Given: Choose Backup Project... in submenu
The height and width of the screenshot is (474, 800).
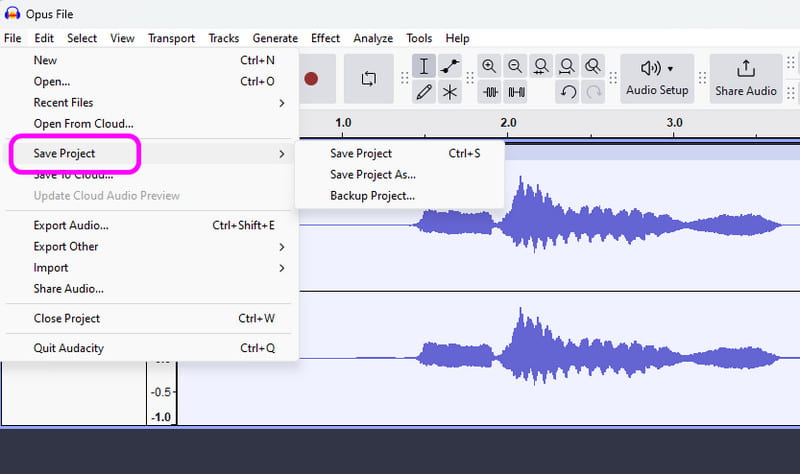Looking at the screenshot, I should (400, 196).
